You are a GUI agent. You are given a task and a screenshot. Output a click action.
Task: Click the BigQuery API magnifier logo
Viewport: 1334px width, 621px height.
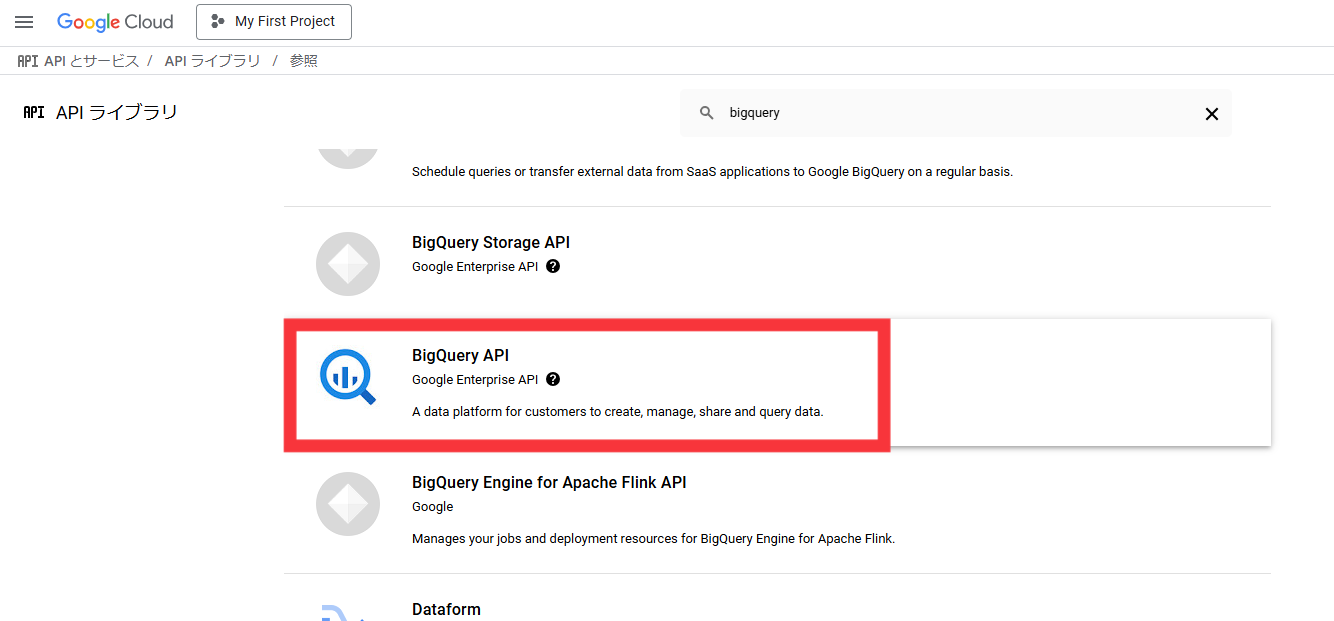pyautogui.click(x=348, y=377)
